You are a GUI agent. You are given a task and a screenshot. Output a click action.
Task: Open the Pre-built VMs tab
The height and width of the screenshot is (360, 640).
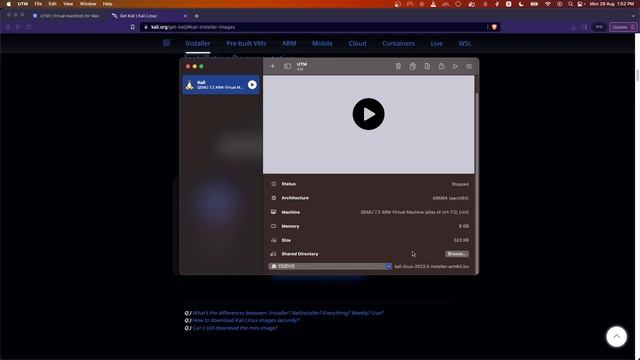pyautogui.click(x=246, y=43)
